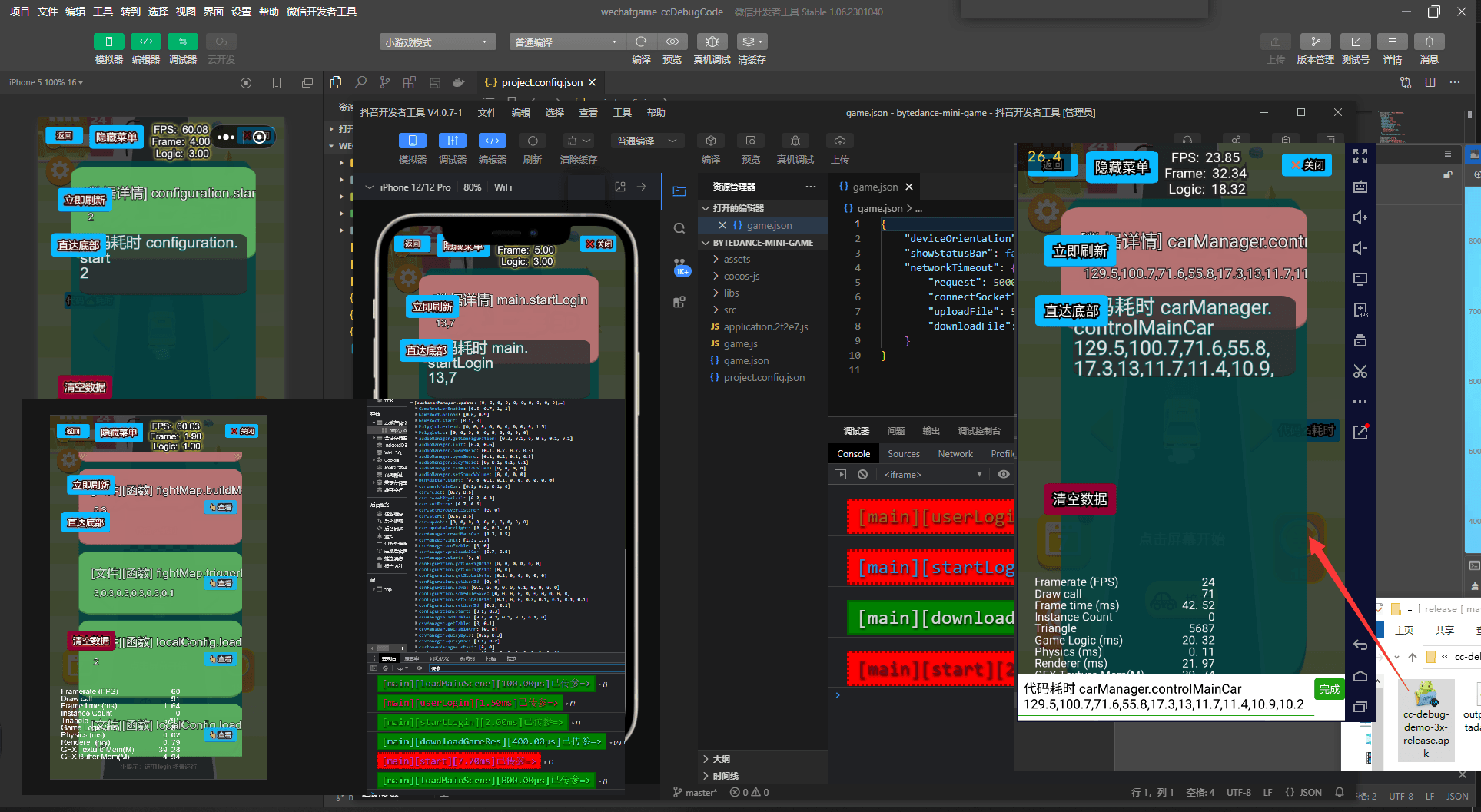Switch to the Sources devtools tab
1481x812 pixels.
(x=903, y=454)
